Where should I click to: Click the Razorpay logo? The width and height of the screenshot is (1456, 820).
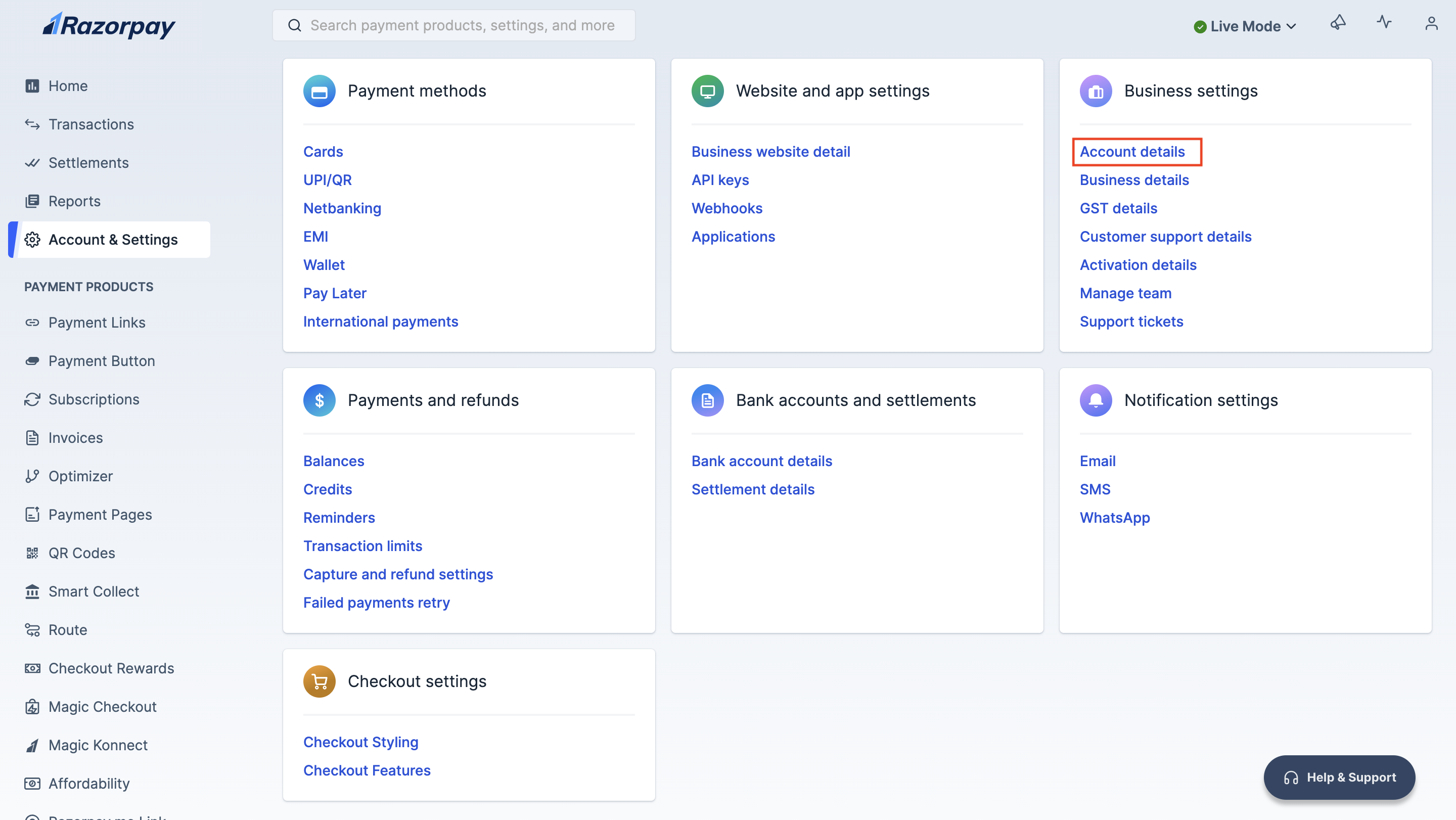point(109,25)
